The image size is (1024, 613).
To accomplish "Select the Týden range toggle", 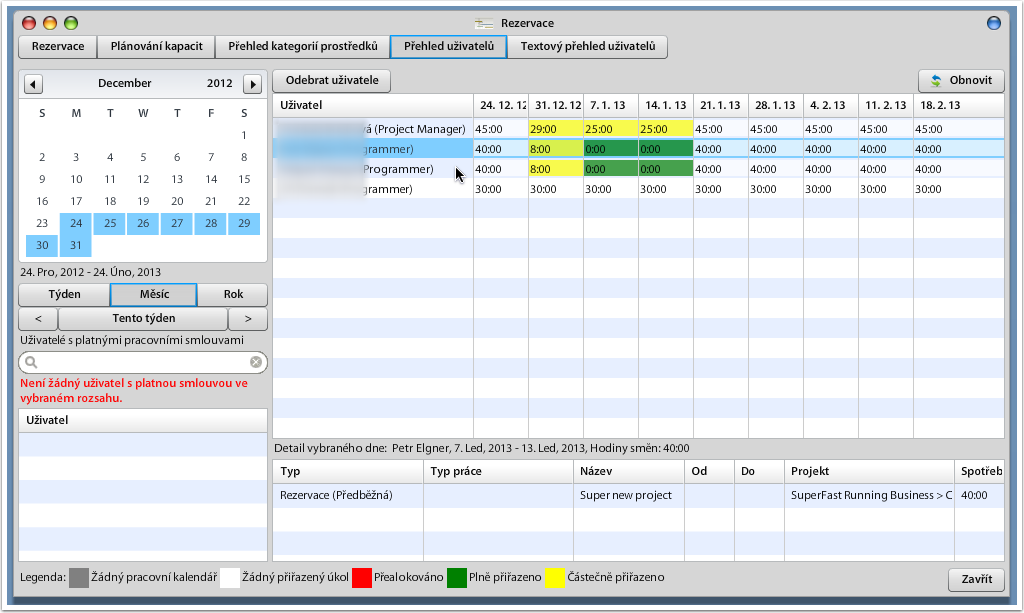I will [64, 295].
